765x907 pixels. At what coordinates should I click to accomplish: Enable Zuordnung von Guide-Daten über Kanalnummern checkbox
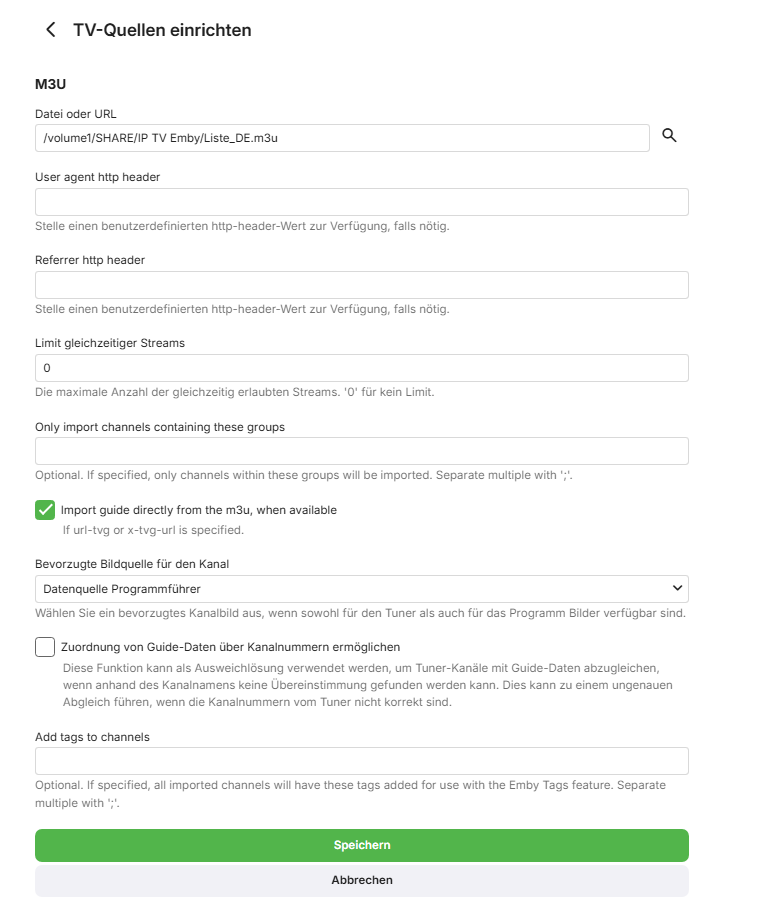(x=45, y=647)
